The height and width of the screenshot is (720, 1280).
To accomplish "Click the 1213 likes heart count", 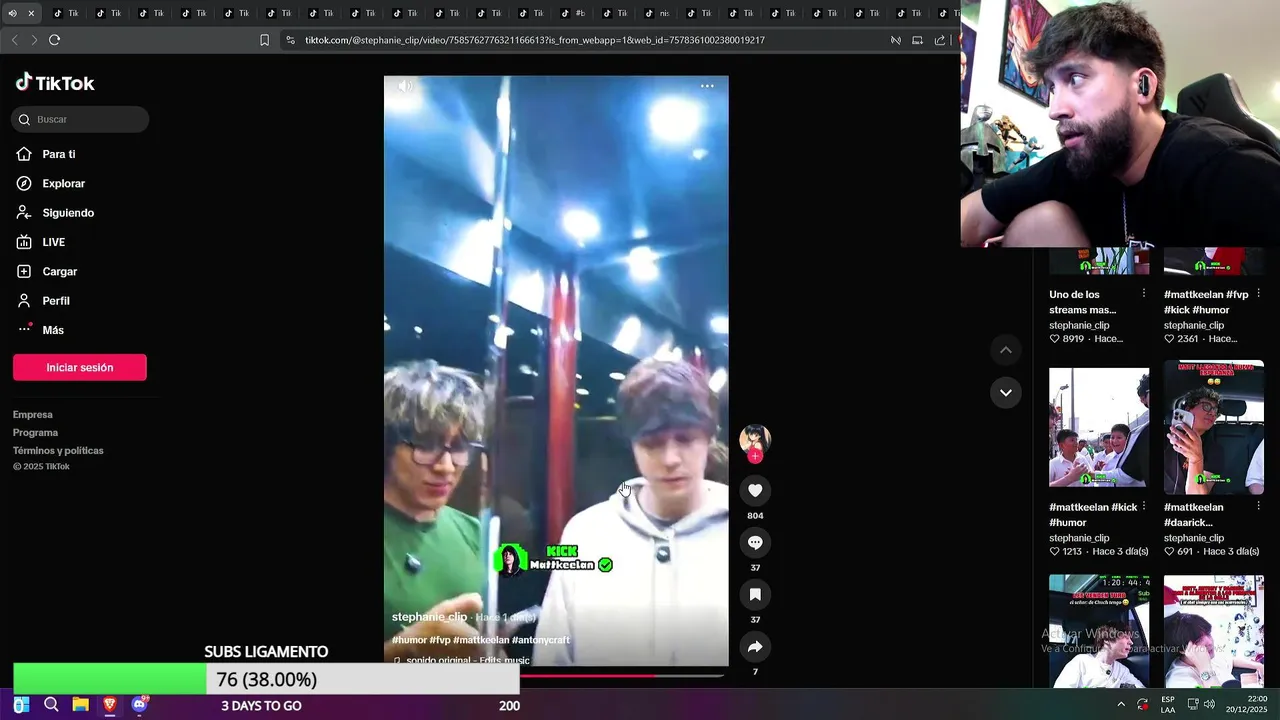I will tap(1066, 552).
